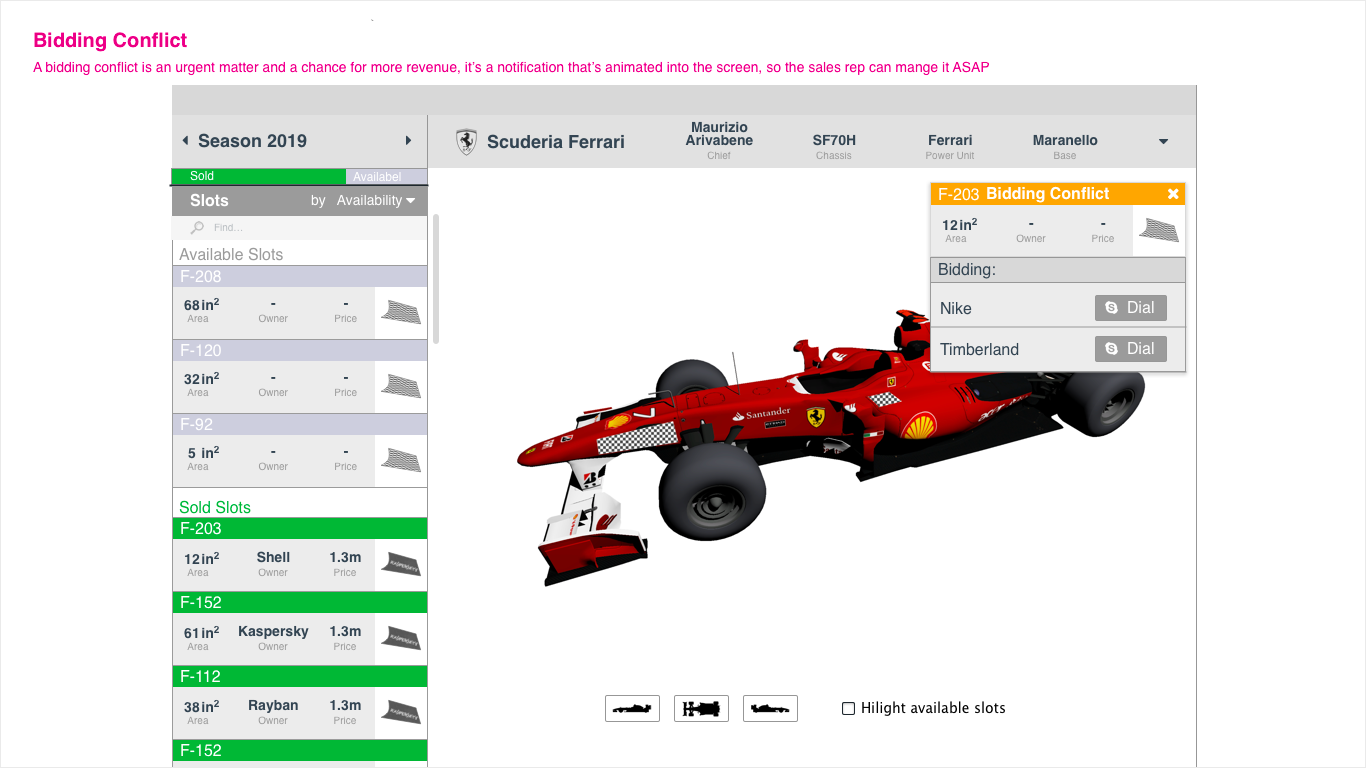
Task: Click the Kaspersky slot thumbnail
Action: (x=401, y=639)
